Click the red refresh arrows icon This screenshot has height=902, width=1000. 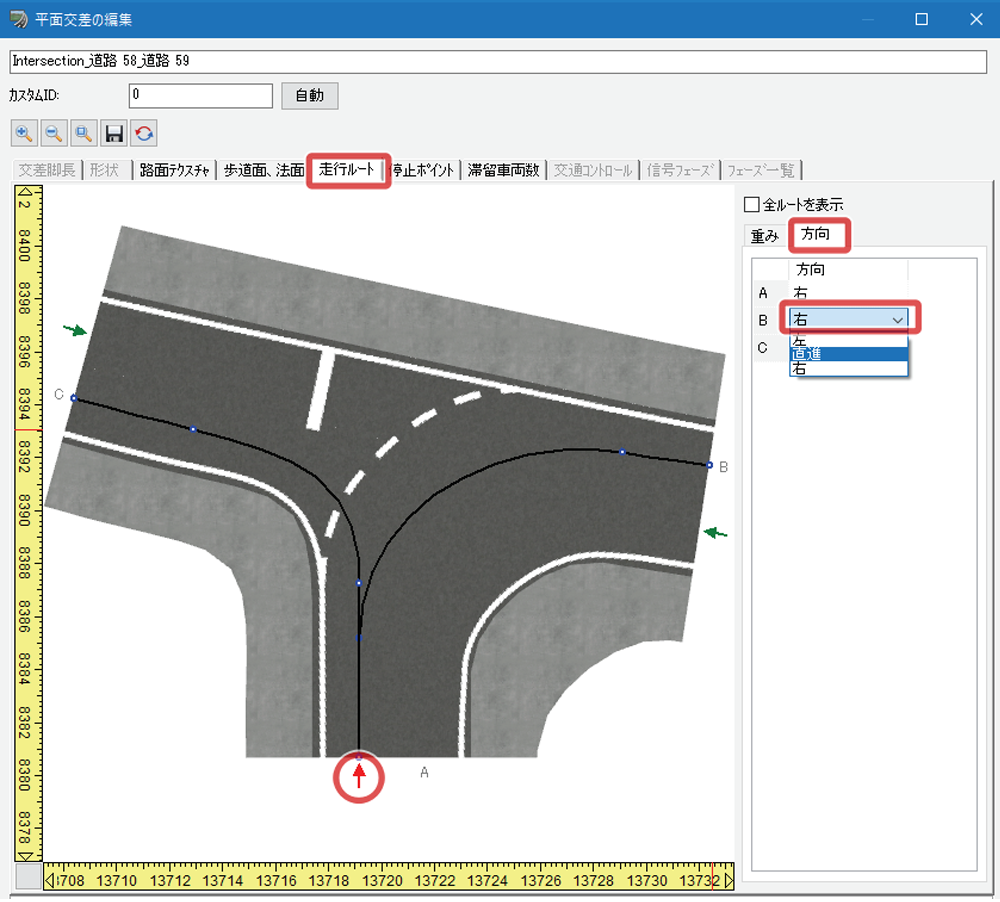[x=144, y=133]
